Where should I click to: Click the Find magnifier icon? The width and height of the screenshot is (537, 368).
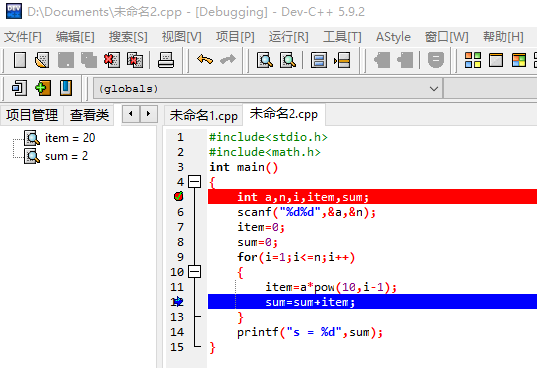click(x=265, y=61)
